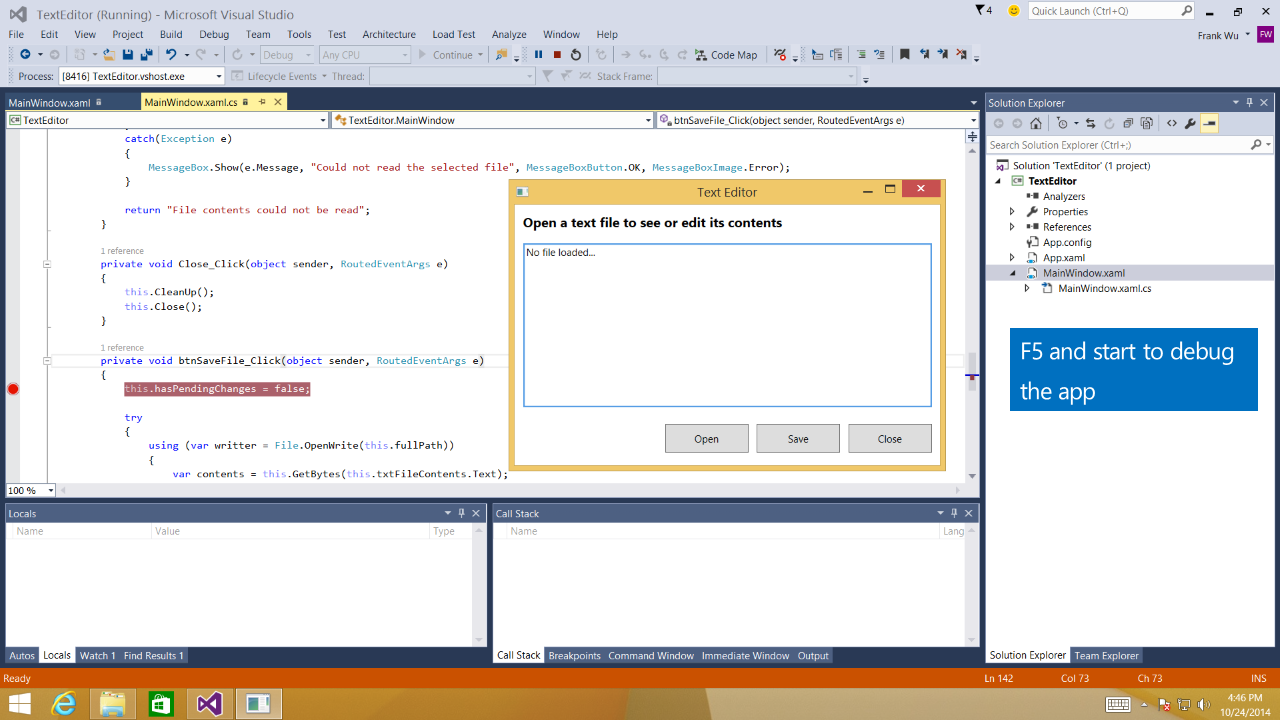Go to the previous bookmark icon

pos(924,55)
